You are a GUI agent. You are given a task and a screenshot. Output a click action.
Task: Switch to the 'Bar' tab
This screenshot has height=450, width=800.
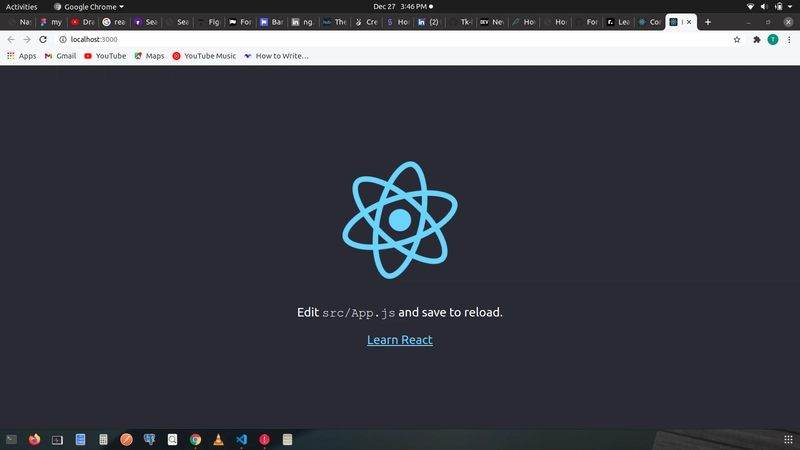pos(271,22)
